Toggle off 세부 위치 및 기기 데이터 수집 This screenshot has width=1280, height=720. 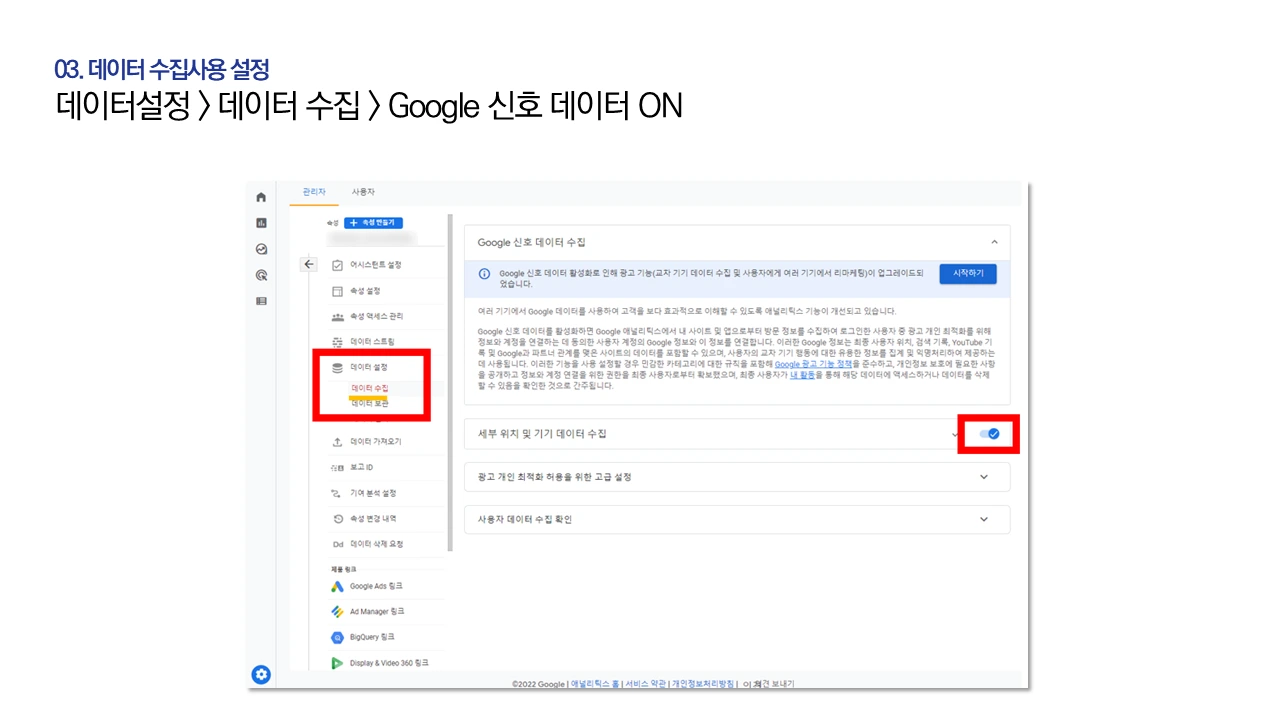click(989, 434)
